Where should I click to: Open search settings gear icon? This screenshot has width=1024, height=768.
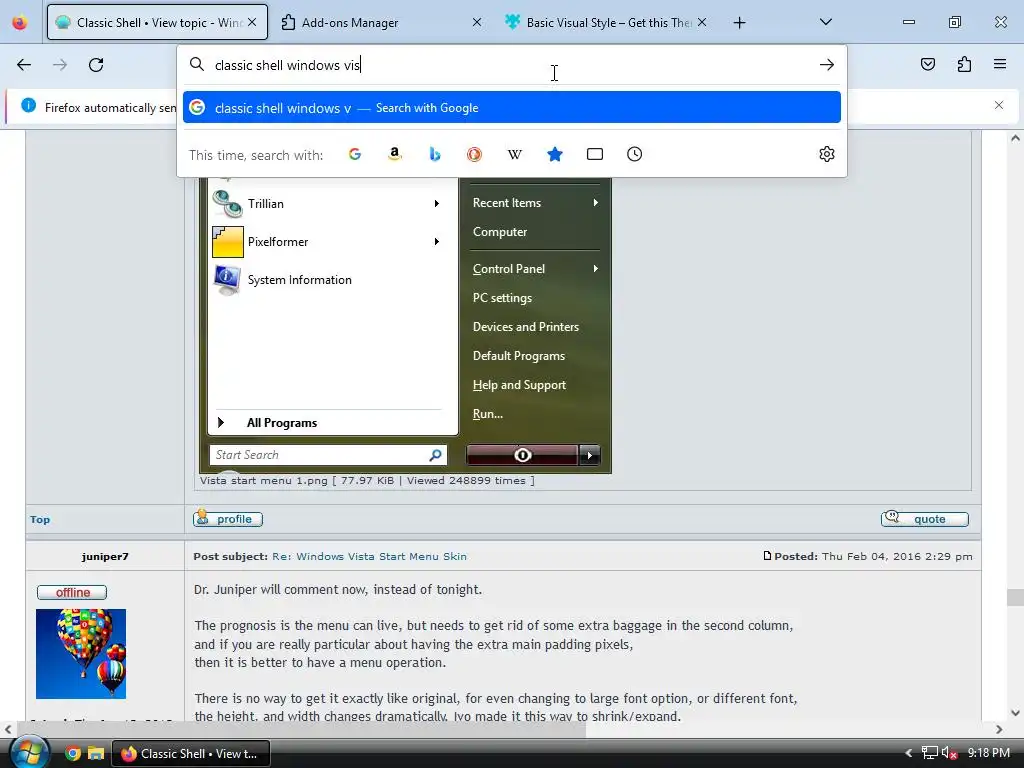(x=826, y=154)
